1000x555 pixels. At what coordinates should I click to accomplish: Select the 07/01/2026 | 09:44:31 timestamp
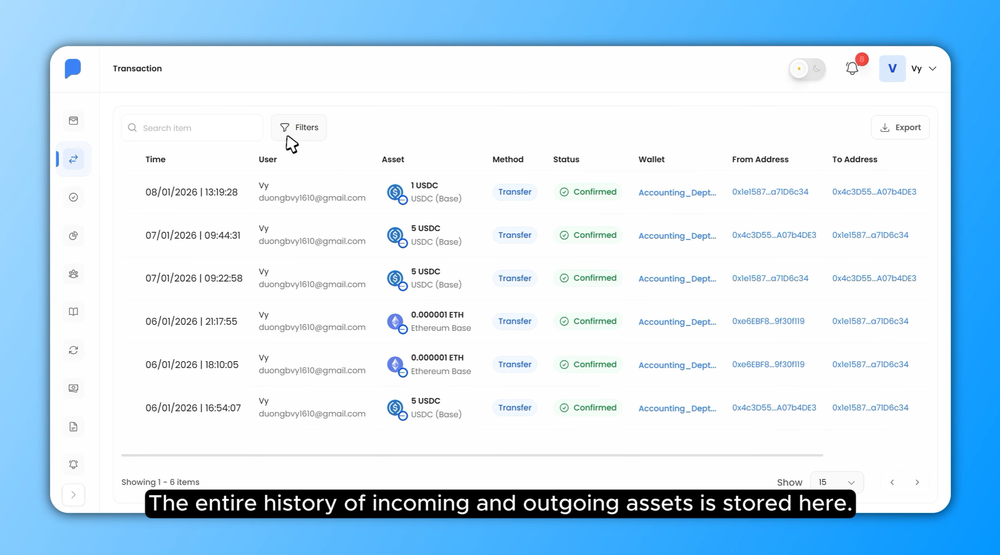[193, 235]
